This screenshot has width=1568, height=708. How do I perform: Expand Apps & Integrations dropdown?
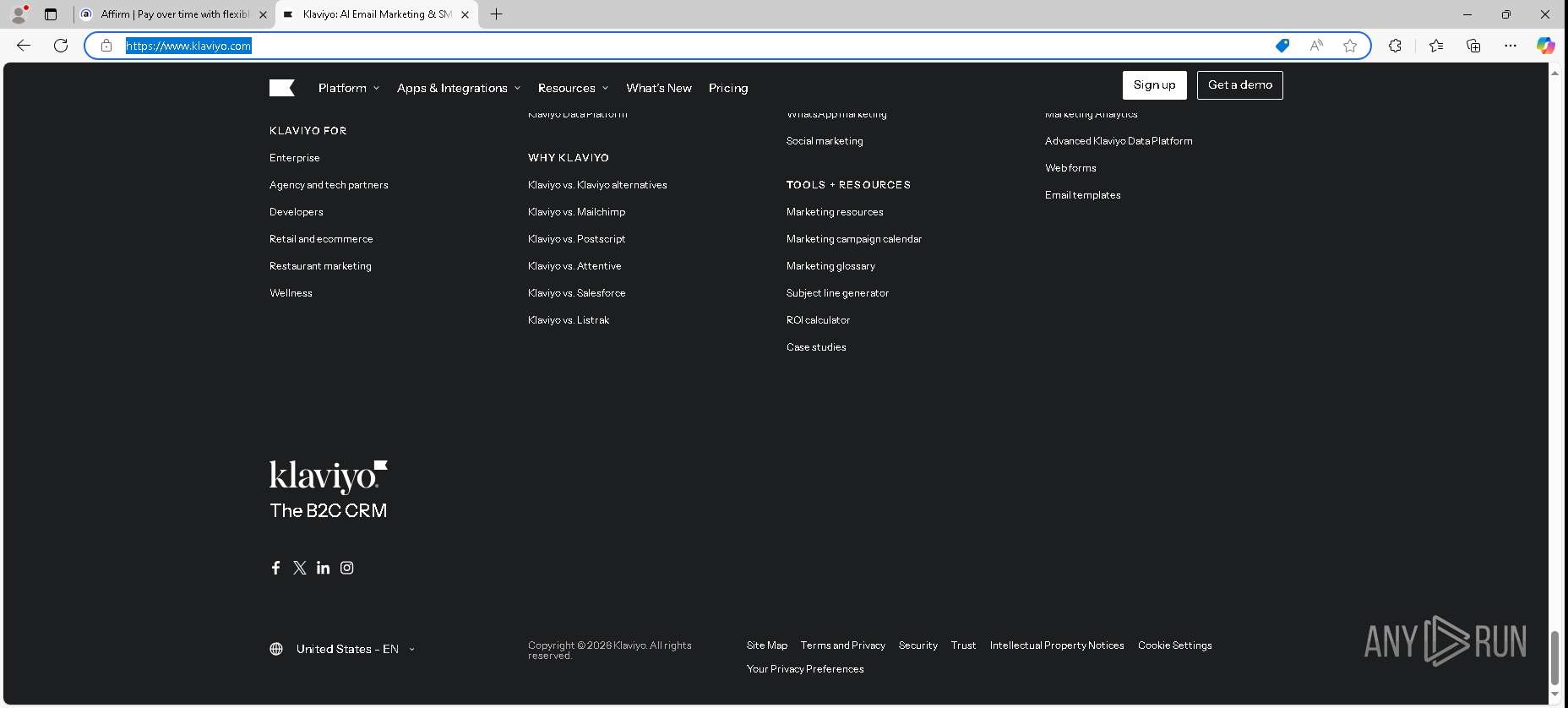point(459,88)
